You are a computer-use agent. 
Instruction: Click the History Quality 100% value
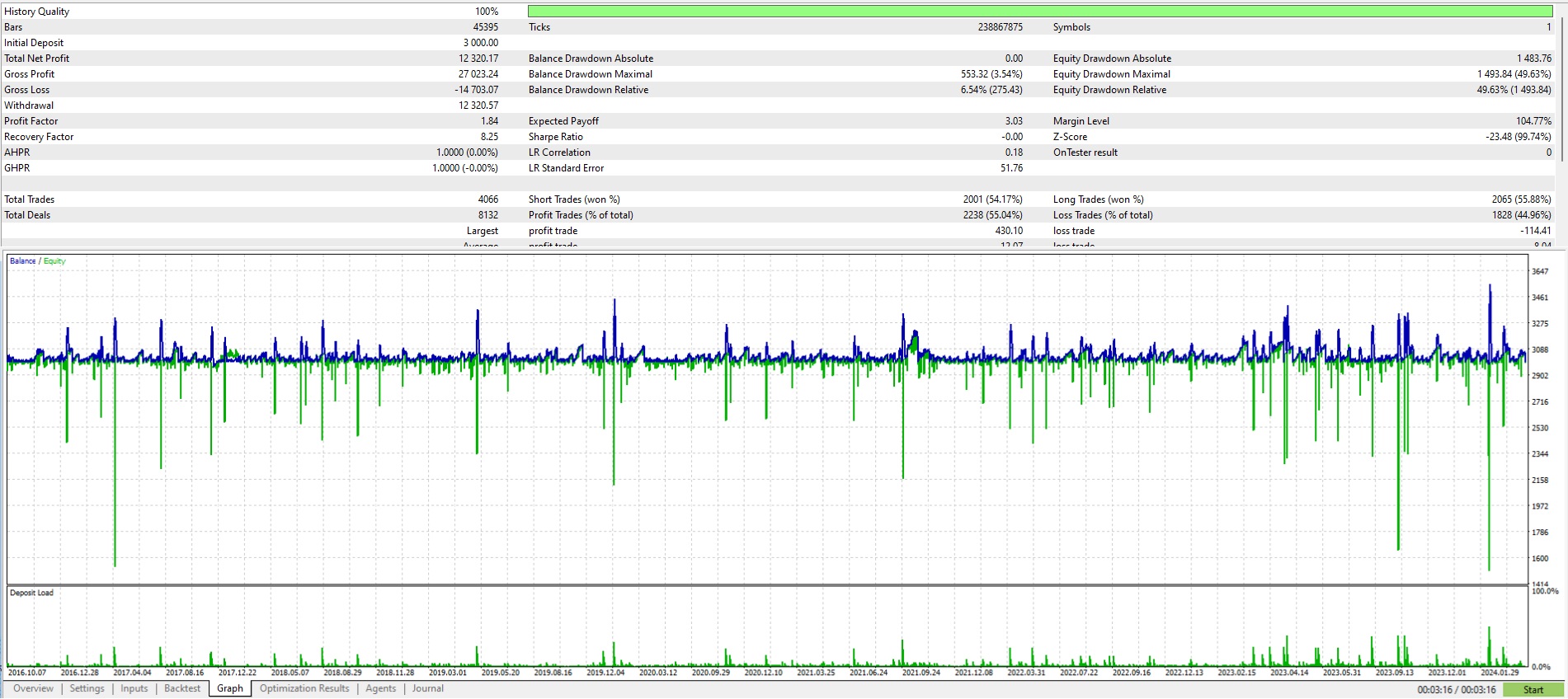click(x=487, y=12)
